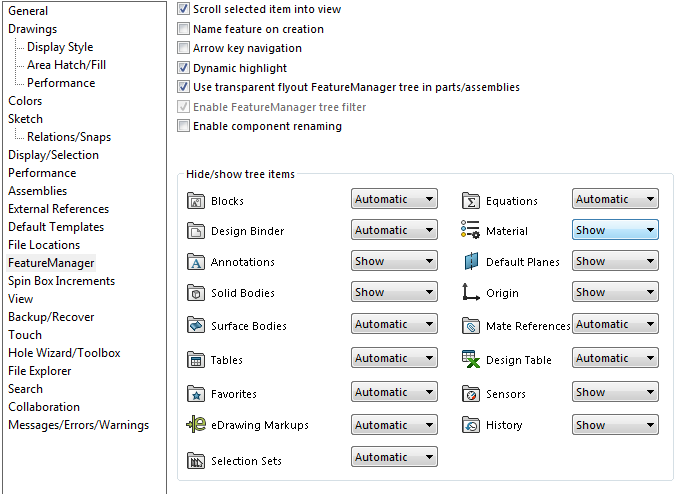Open the Annotations Show dropdown
This screenshot has height=494, width=693.
pyautogui.click(x=394, y=261)
